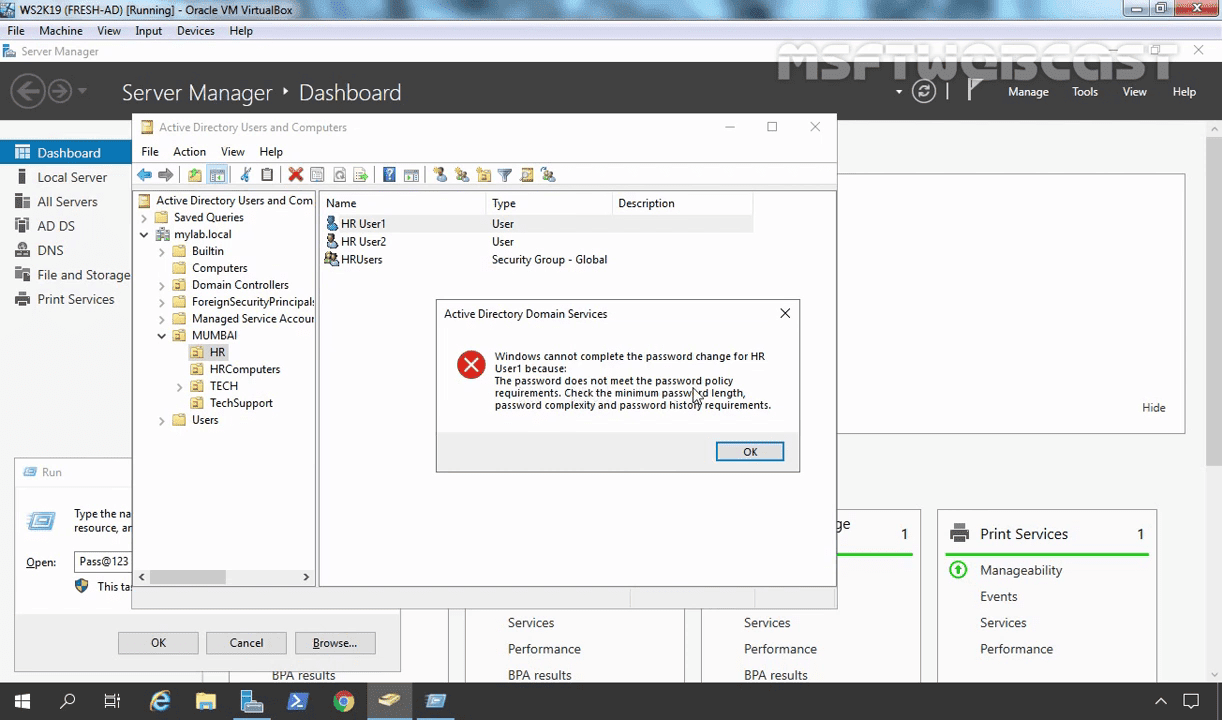The width and height of the screenshot is (1222, 720).
Task: Click the Refresh icon in ADUC toolbar
Action: (x=339, y=175)
